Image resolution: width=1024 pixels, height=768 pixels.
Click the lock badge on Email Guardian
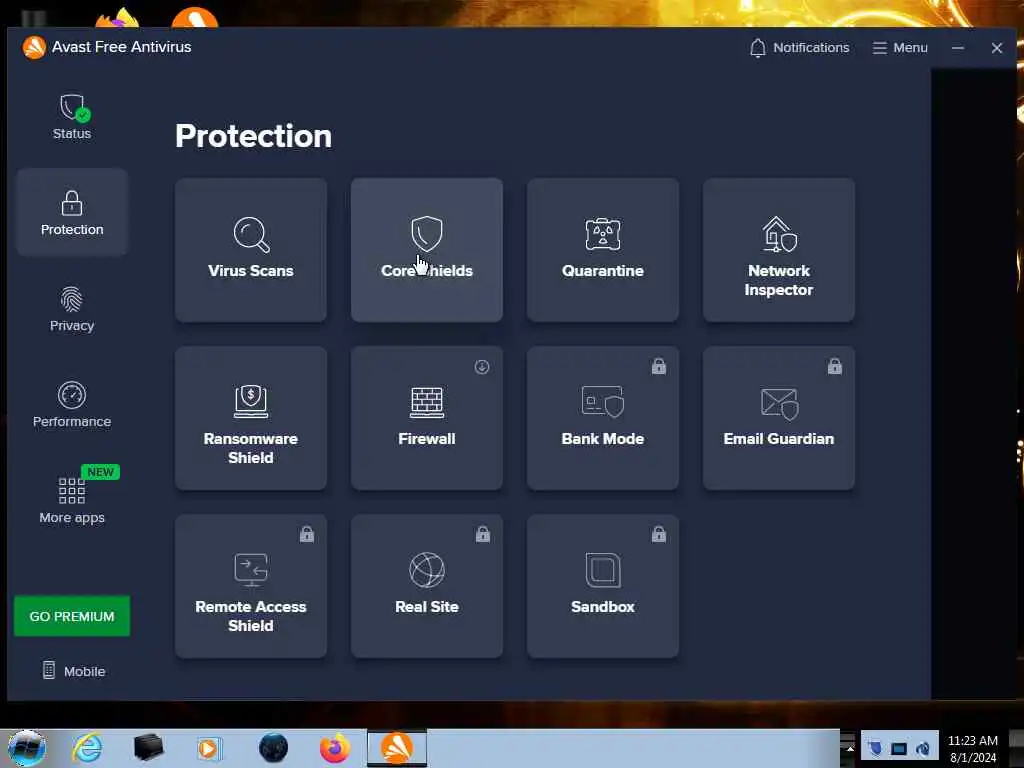[x=835, y=366]
